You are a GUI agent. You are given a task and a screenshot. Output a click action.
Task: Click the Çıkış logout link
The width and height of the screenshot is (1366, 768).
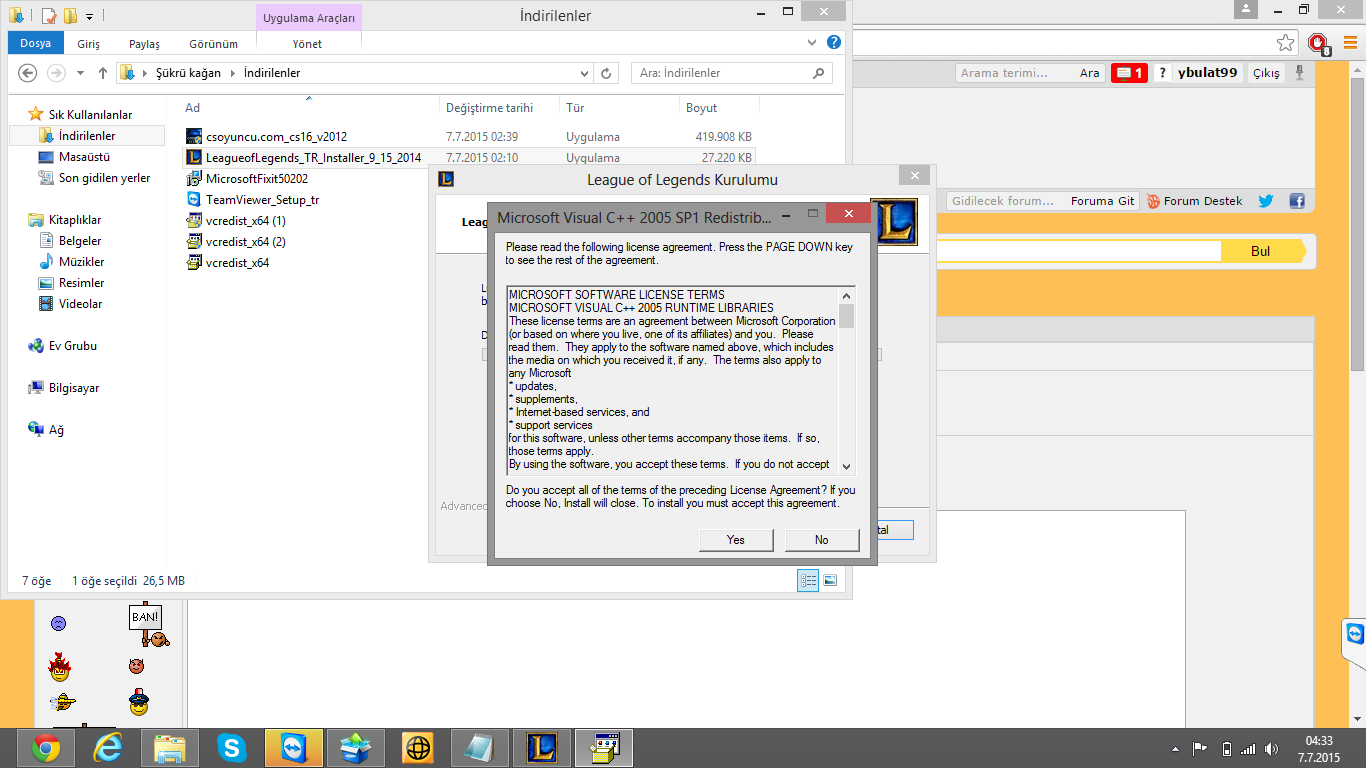tap(1266, 73)
